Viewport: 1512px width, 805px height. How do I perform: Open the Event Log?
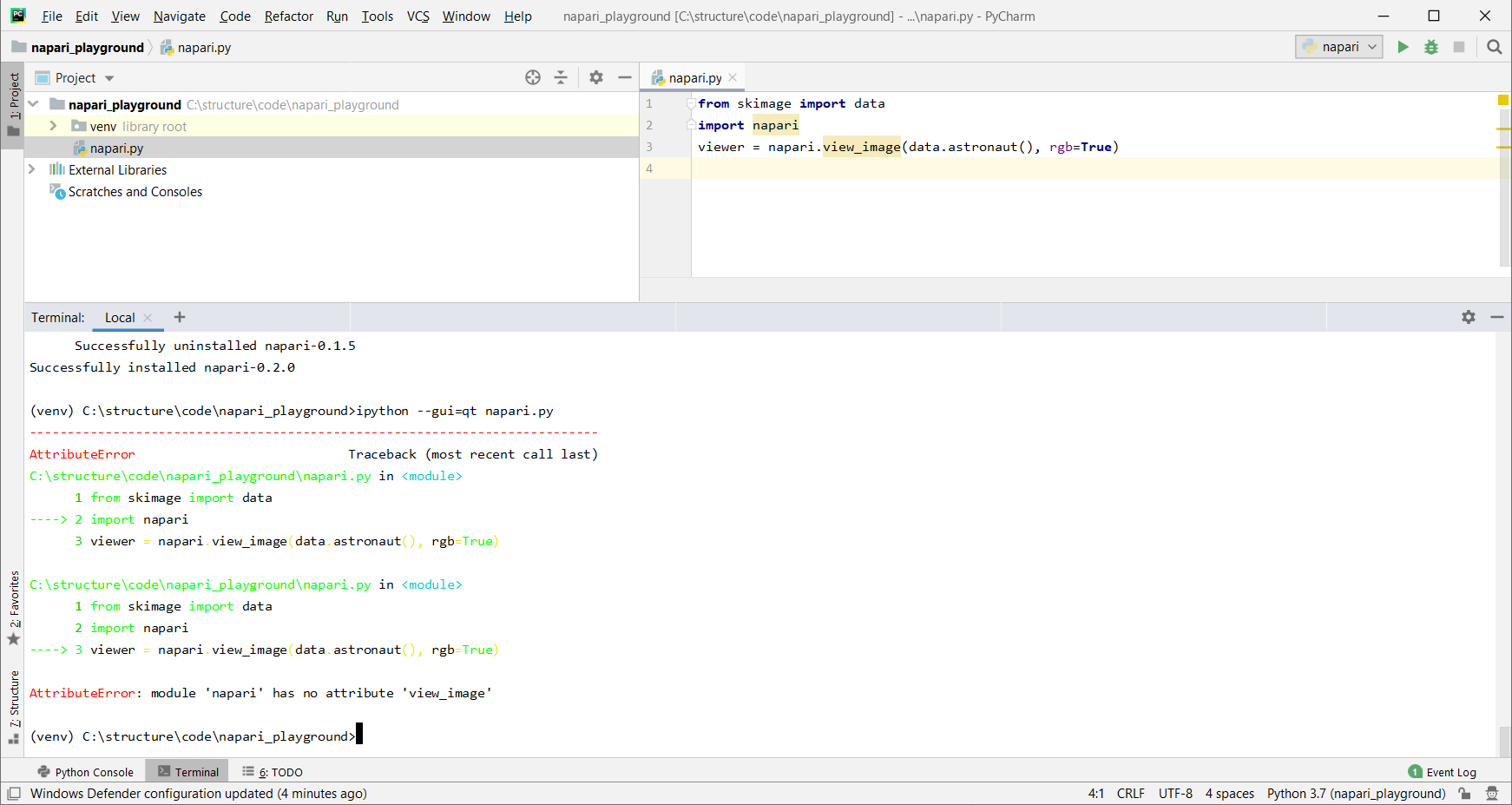click(1442, 772)
